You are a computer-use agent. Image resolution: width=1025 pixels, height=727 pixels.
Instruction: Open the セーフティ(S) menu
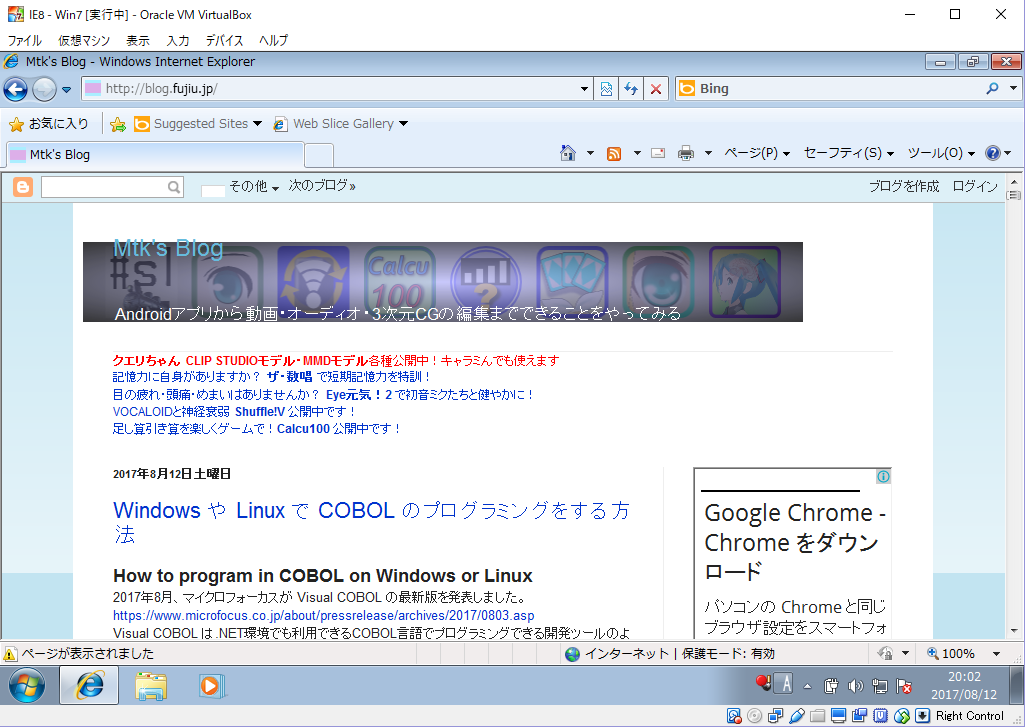pos(849,153)
